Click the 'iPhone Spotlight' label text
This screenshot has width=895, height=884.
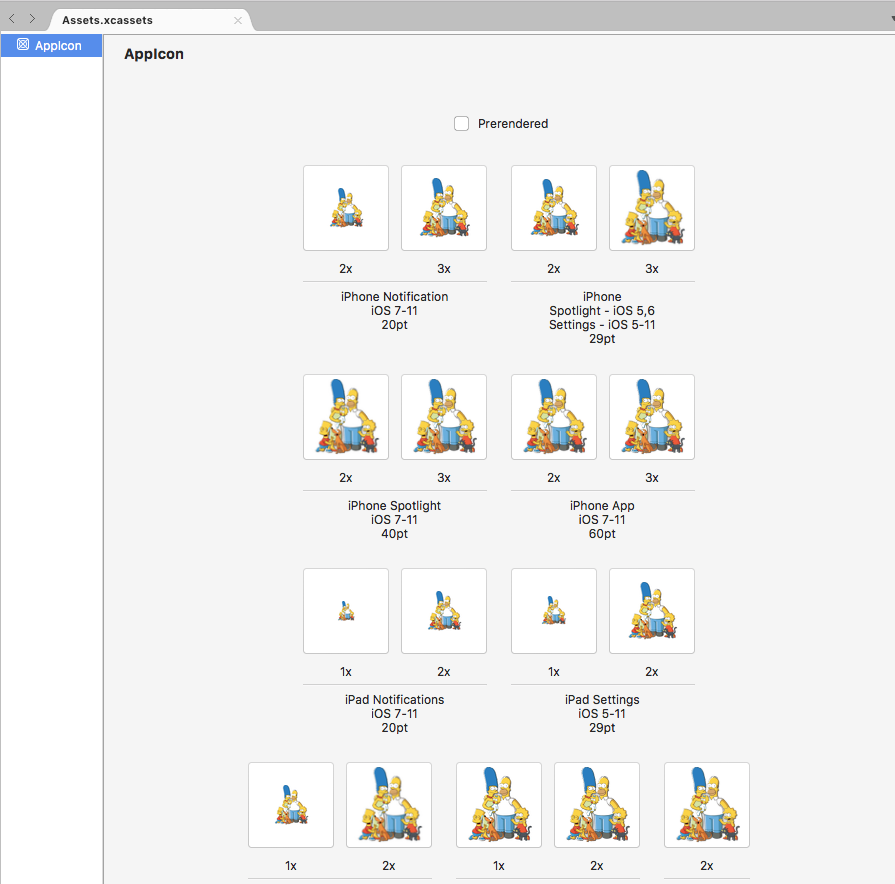394,506
